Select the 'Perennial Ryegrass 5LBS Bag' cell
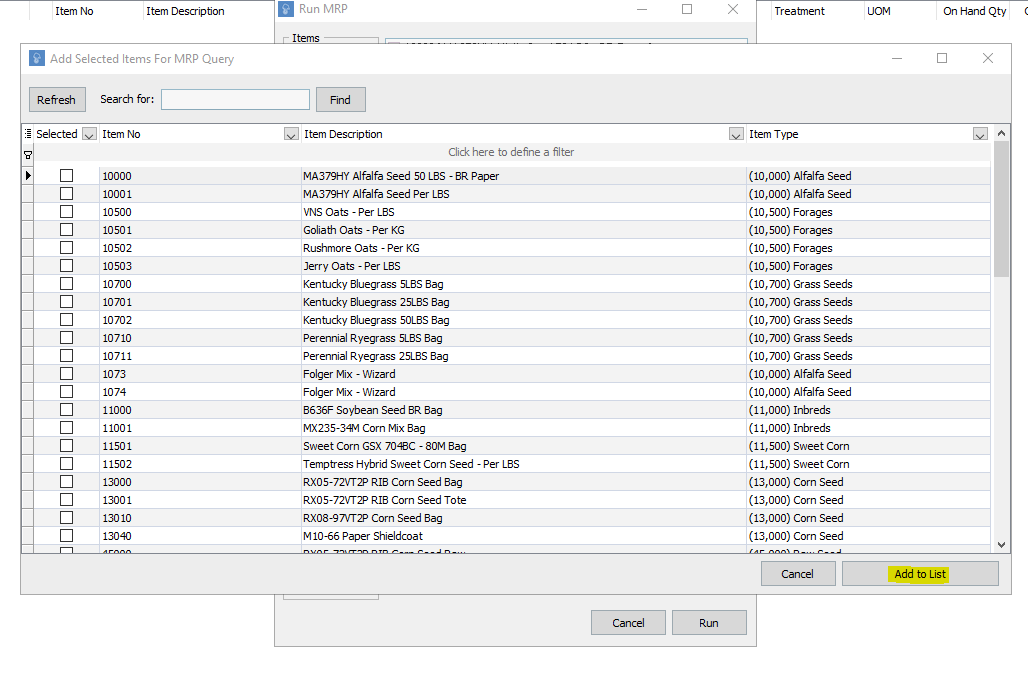 click(x=523, y=338)
